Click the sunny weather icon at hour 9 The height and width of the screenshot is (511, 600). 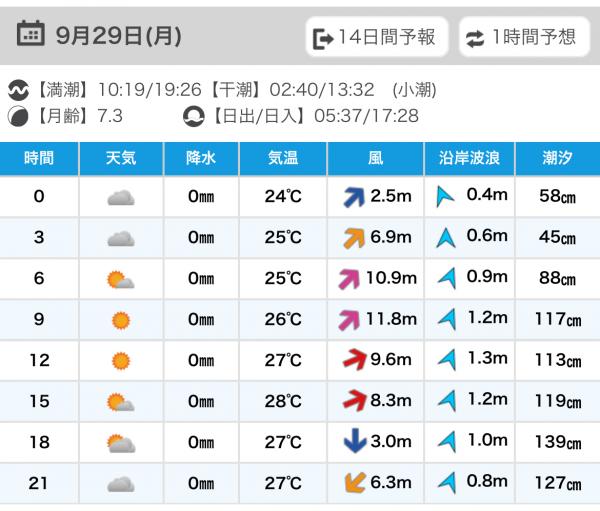[x=120, y=320]
